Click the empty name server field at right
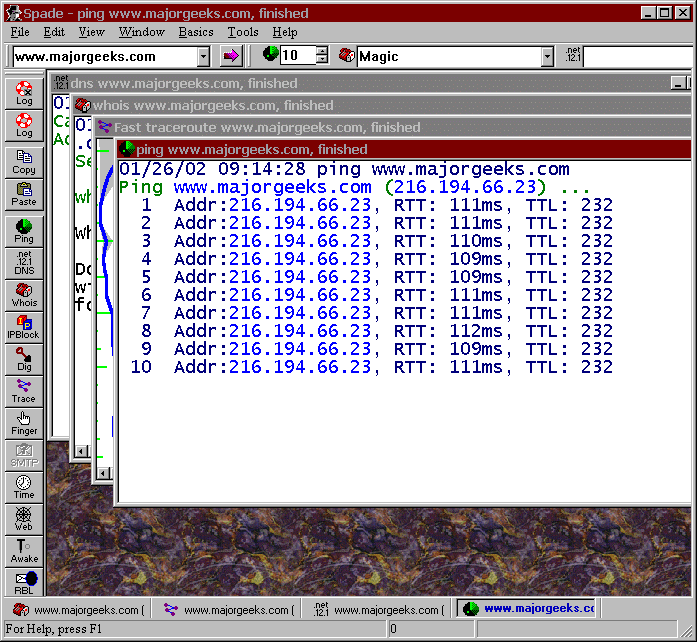 (x=638, y=57)
